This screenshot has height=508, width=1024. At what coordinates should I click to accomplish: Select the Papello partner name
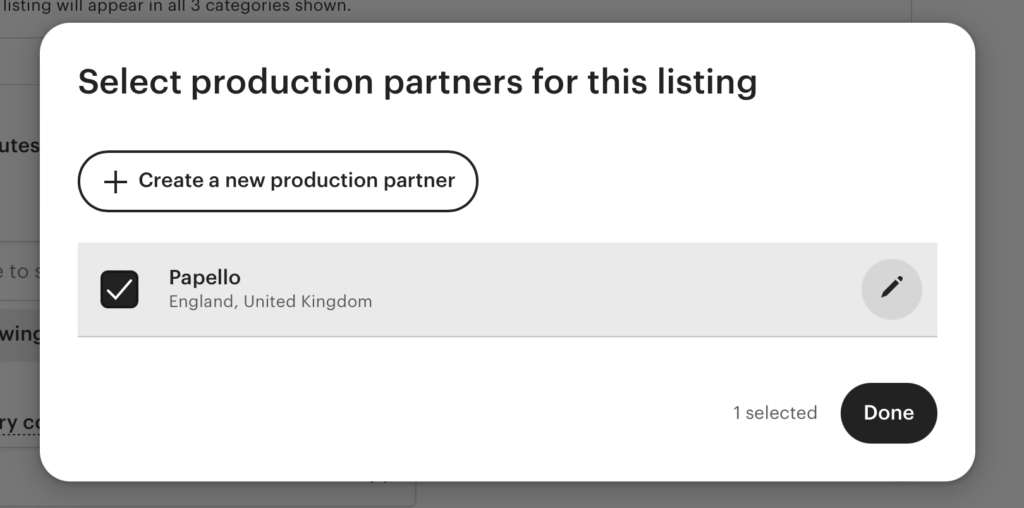coord(204,278)
